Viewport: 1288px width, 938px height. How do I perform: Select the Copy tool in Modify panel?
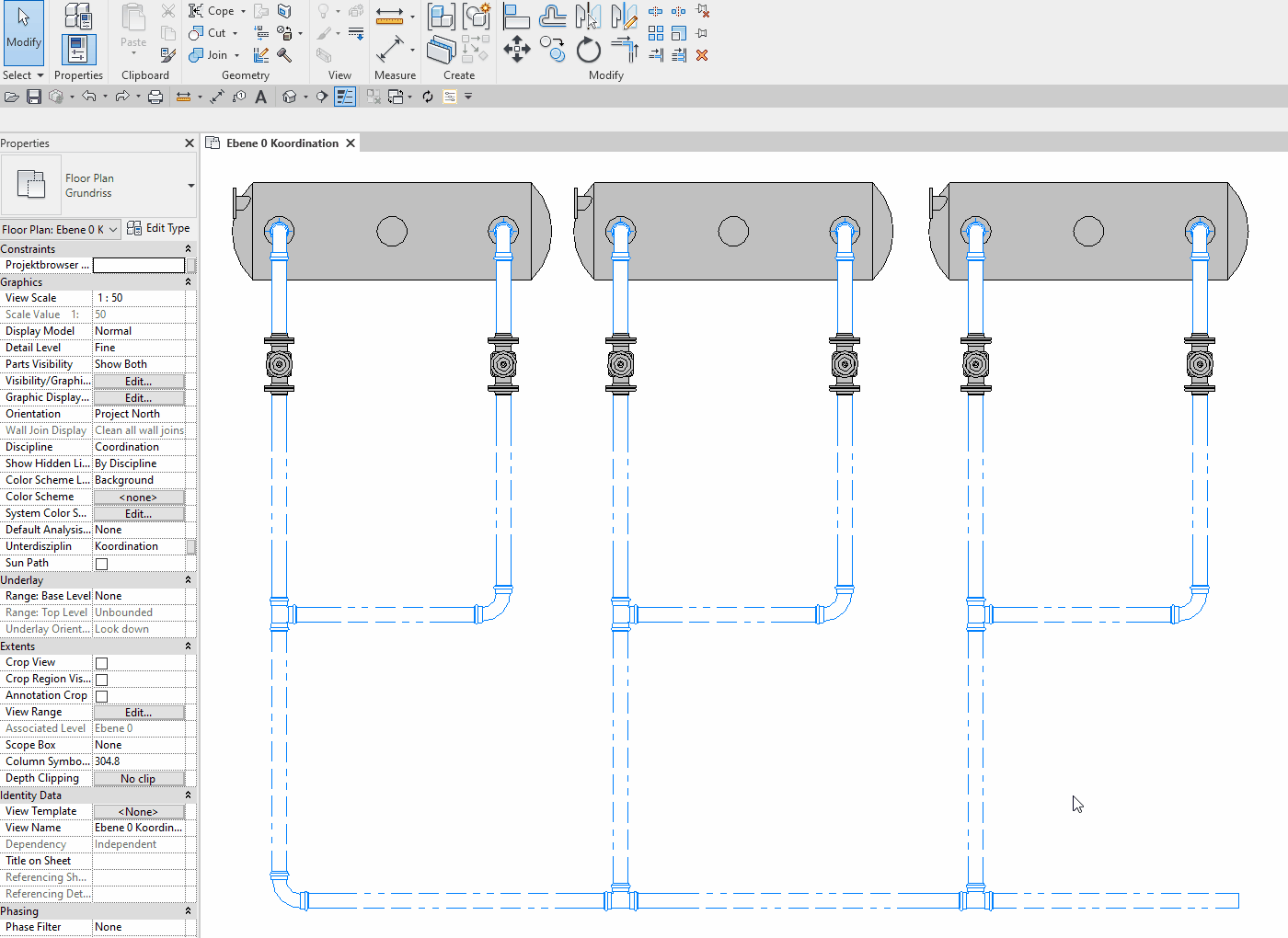click(553, 49)
